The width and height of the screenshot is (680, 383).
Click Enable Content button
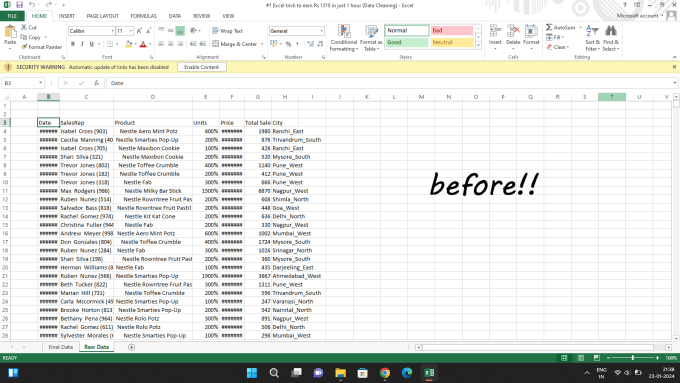[x=202, y=67]
